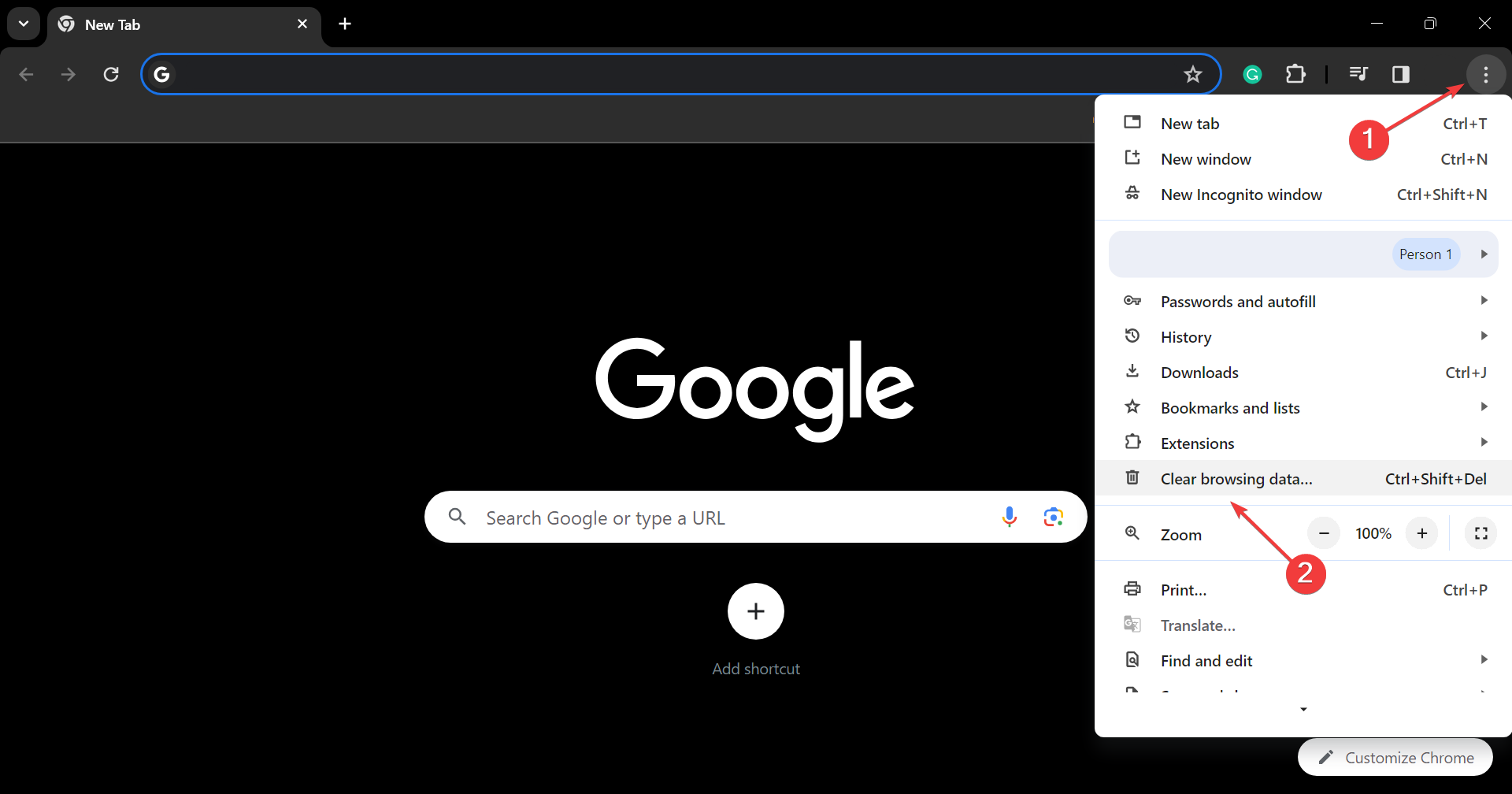Image resolution: width=1512 pixels, height=794 pixels.
Task: Click the Incognito icon in menu
Action: (x=1132, y=193)
